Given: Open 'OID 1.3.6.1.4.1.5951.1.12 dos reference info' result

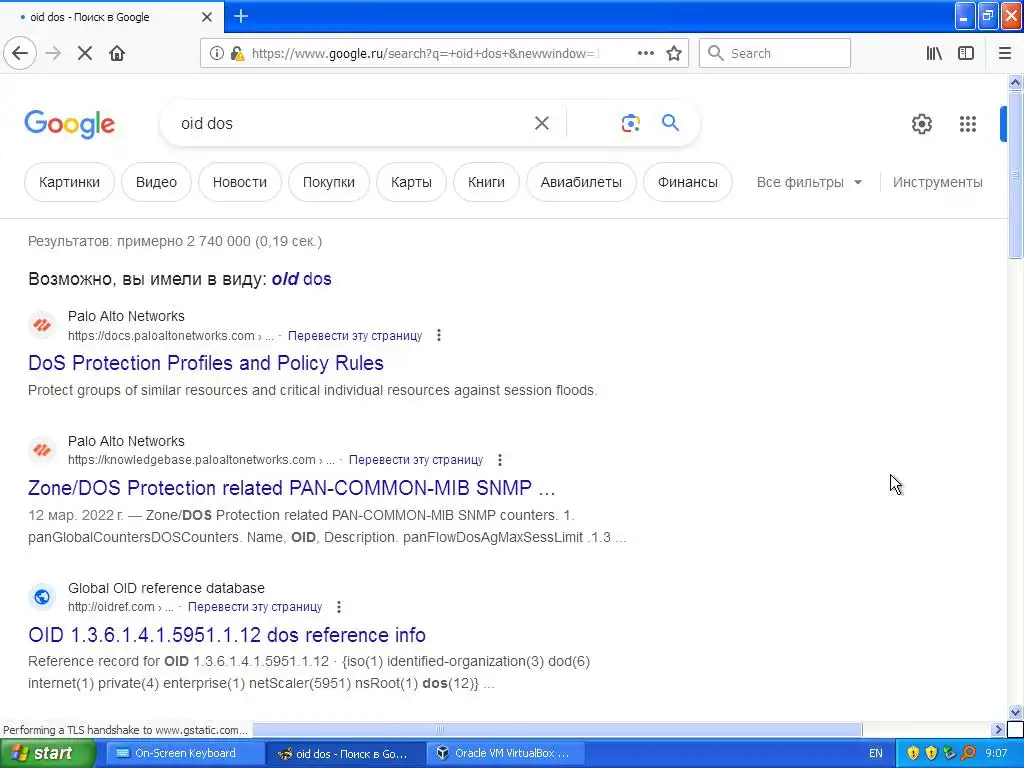Looking at the screenshot, I should 227,634.
